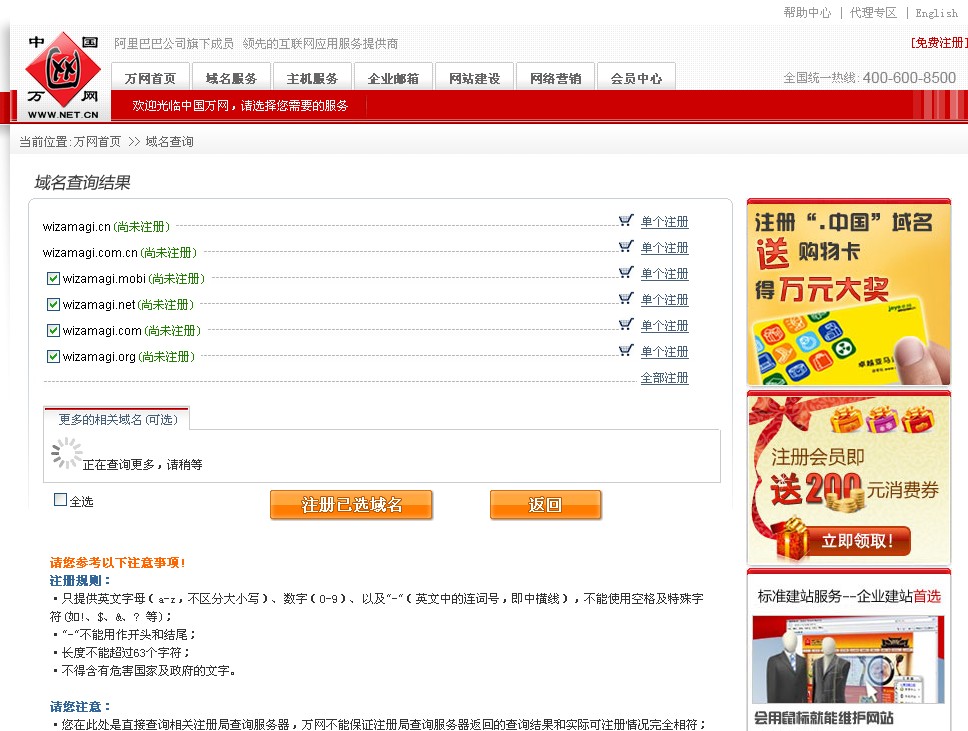Switch to the English site link

(x=937, y=13)
